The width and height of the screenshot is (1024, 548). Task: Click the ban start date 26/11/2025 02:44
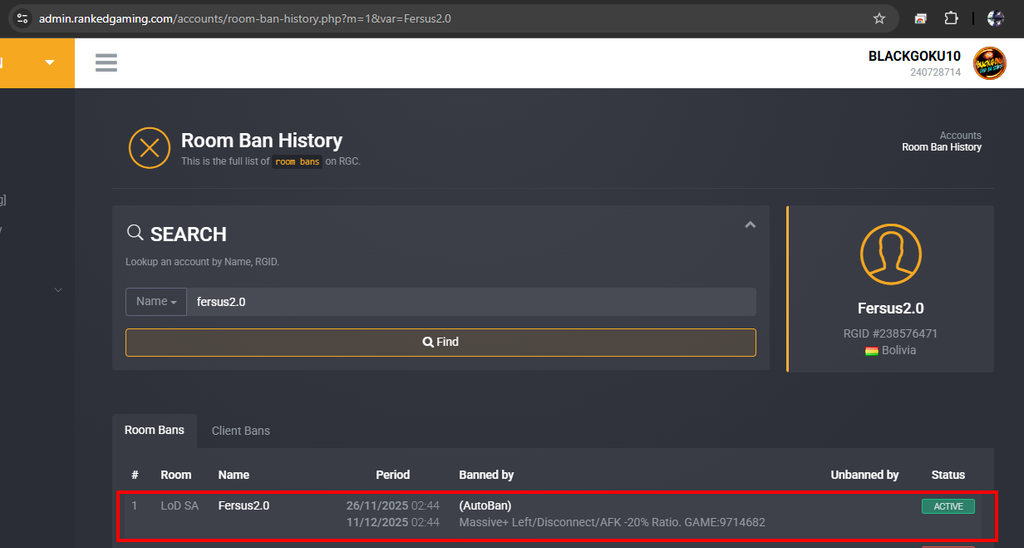pyautogui.click(x=392, y=506)
